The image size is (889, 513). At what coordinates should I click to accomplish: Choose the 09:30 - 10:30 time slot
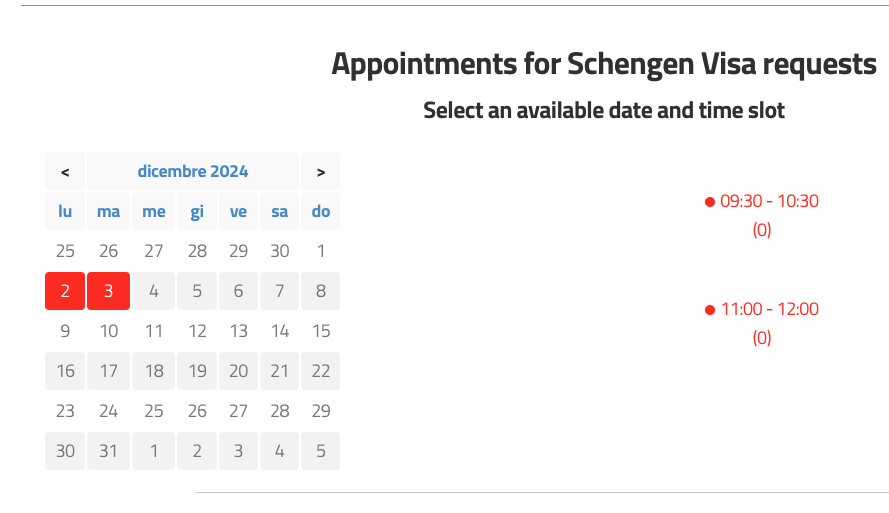coord(769,201)
